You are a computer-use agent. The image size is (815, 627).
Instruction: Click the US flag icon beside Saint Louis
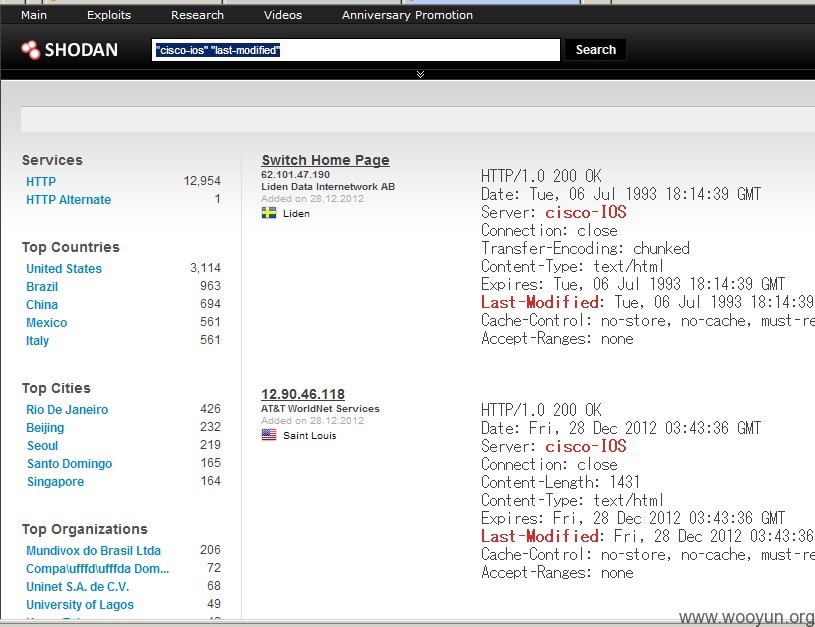click(x=269, y=435)
